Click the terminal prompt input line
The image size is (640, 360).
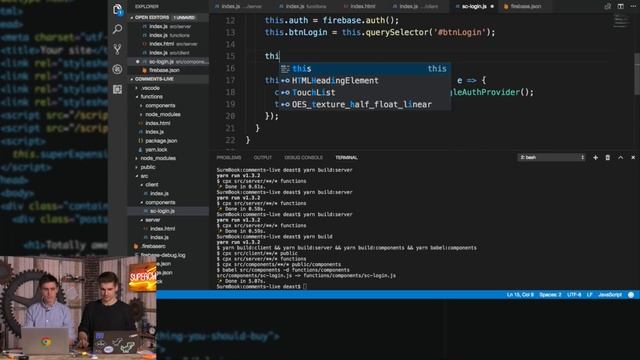(261, 287)
